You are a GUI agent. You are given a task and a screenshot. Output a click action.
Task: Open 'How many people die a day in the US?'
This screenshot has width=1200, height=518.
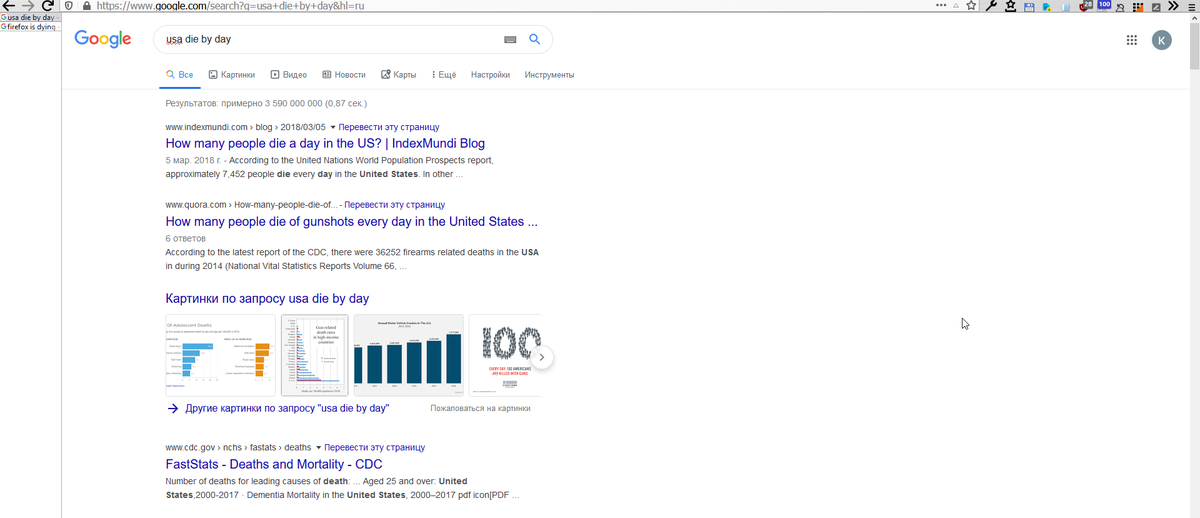pos(325,144)
